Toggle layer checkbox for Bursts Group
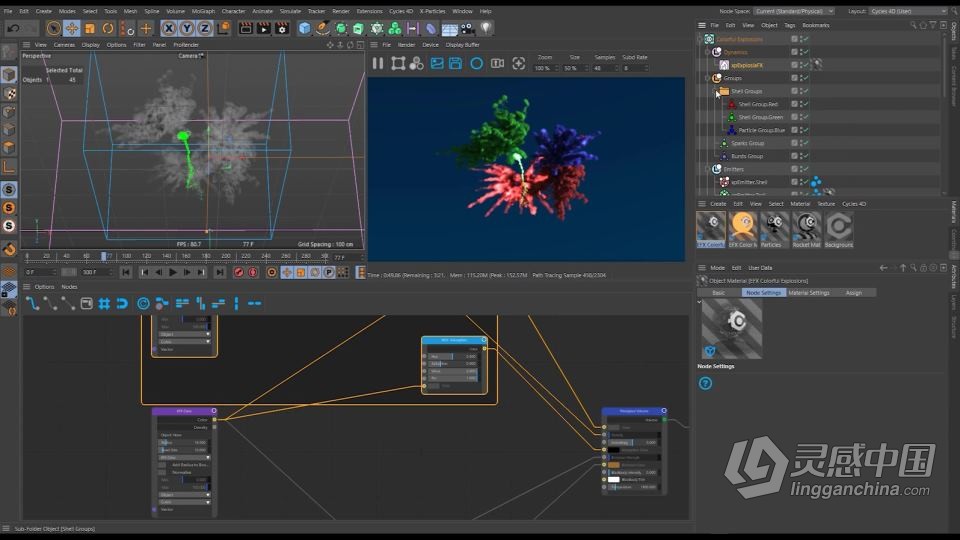 (794, 156)
